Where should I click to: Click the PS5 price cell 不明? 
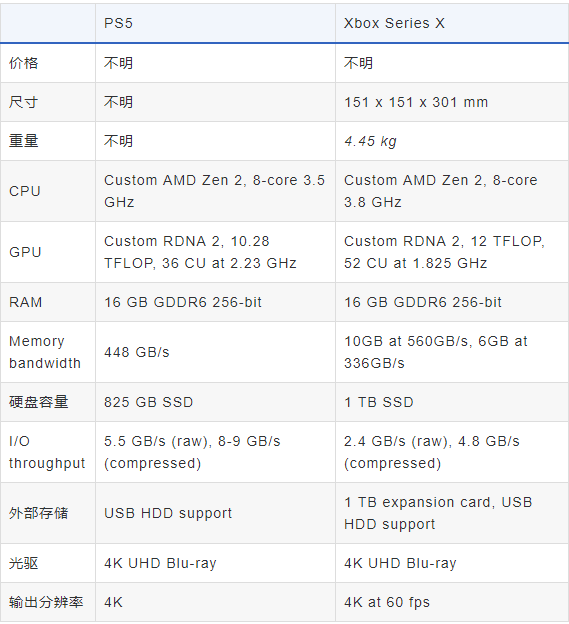click(215, 63)
